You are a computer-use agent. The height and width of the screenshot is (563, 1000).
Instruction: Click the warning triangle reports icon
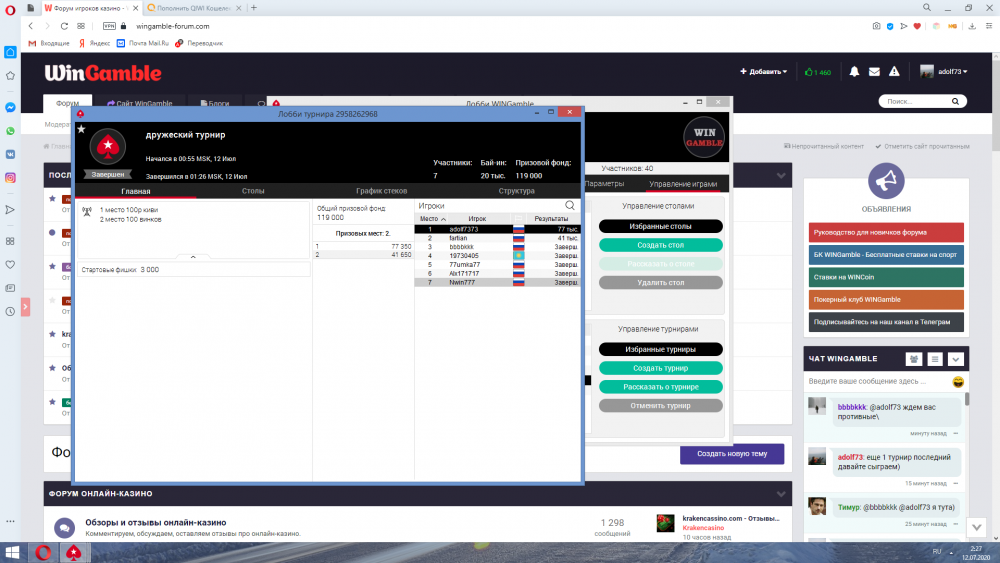click(x=896, y=72)
